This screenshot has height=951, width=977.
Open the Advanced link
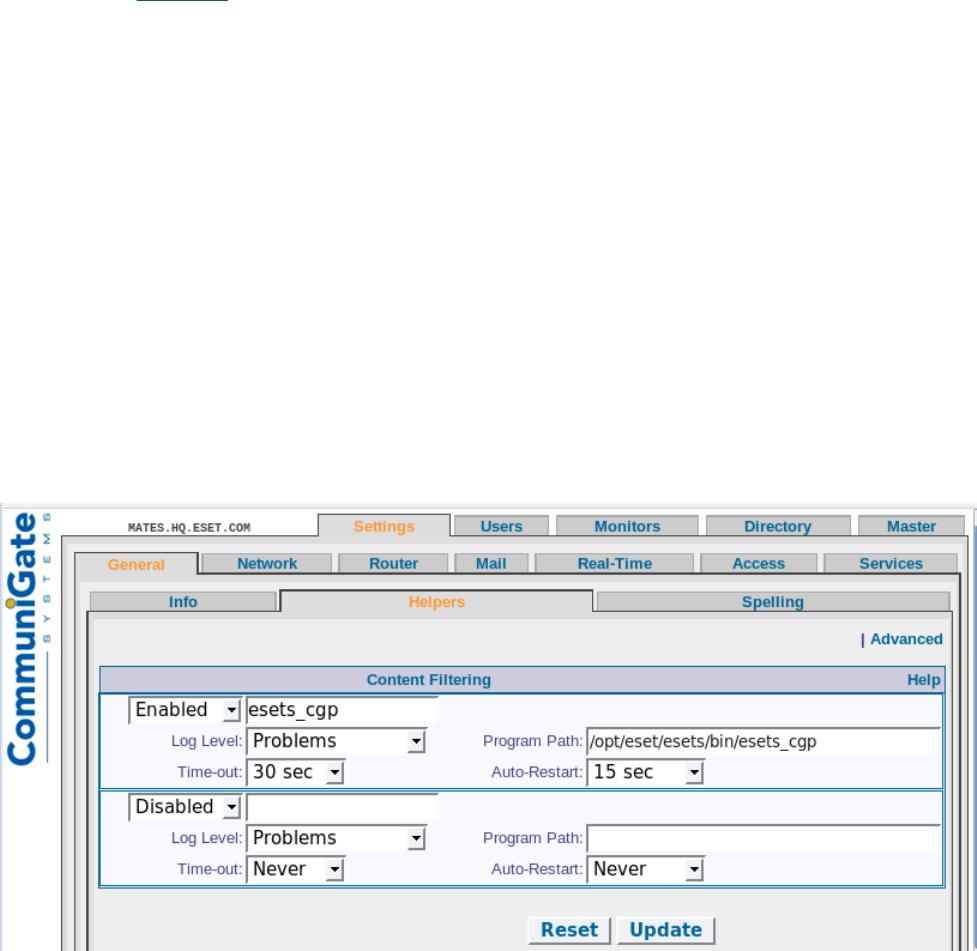point(906,639)
